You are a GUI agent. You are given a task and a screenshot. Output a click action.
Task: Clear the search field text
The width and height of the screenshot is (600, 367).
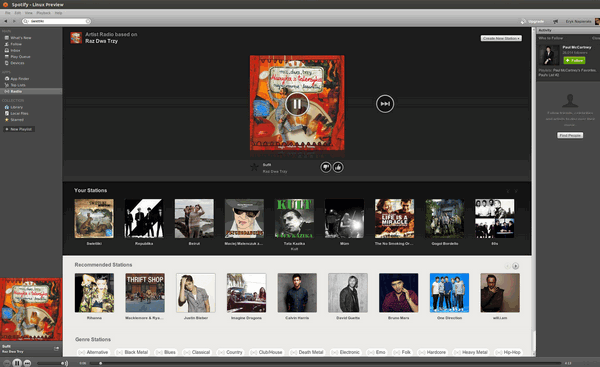point(88,21)
